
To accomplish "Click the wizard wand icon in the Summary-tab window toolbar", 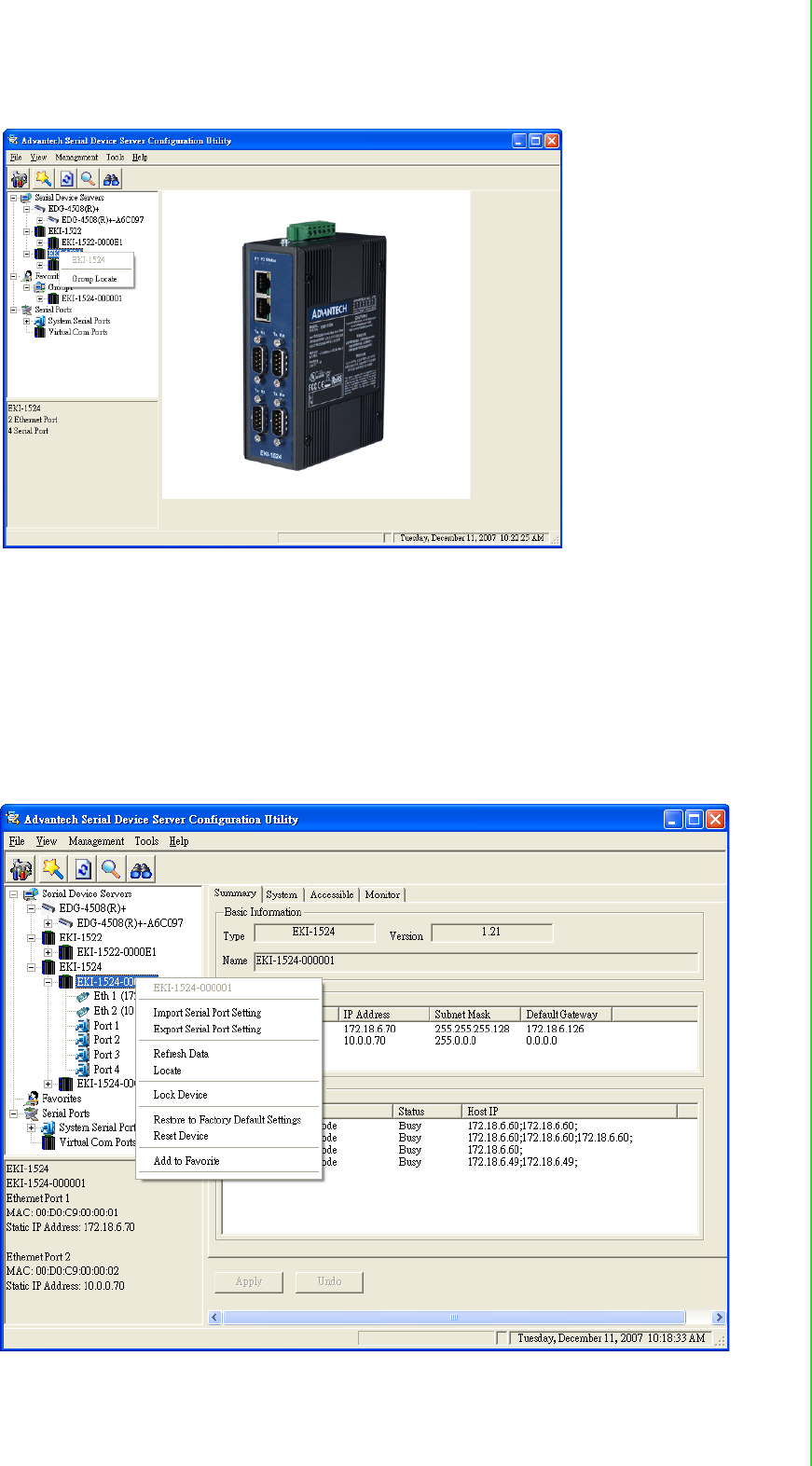I will 53,869.
